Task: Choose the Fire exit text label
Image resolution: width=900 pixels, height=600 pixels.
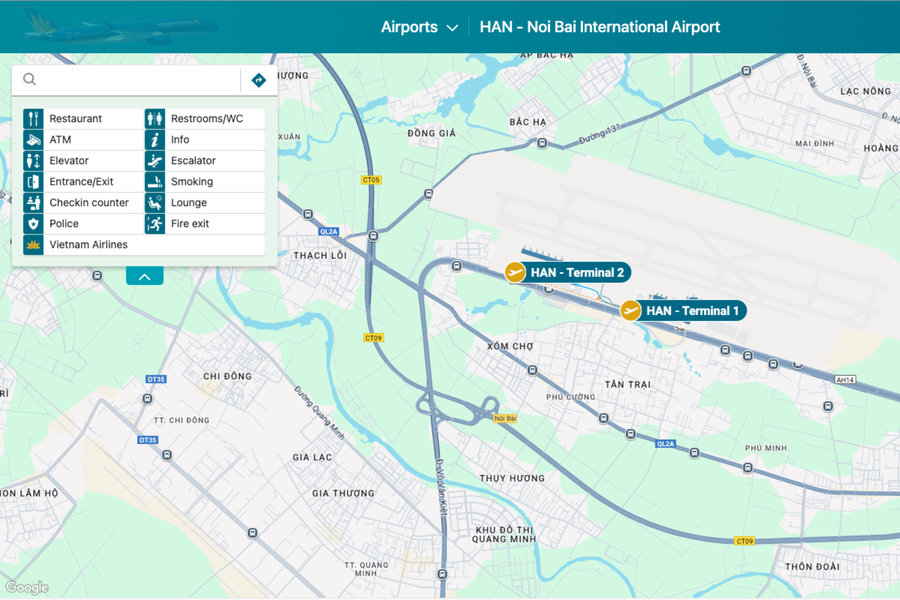Action: click(x=190, y=223)
